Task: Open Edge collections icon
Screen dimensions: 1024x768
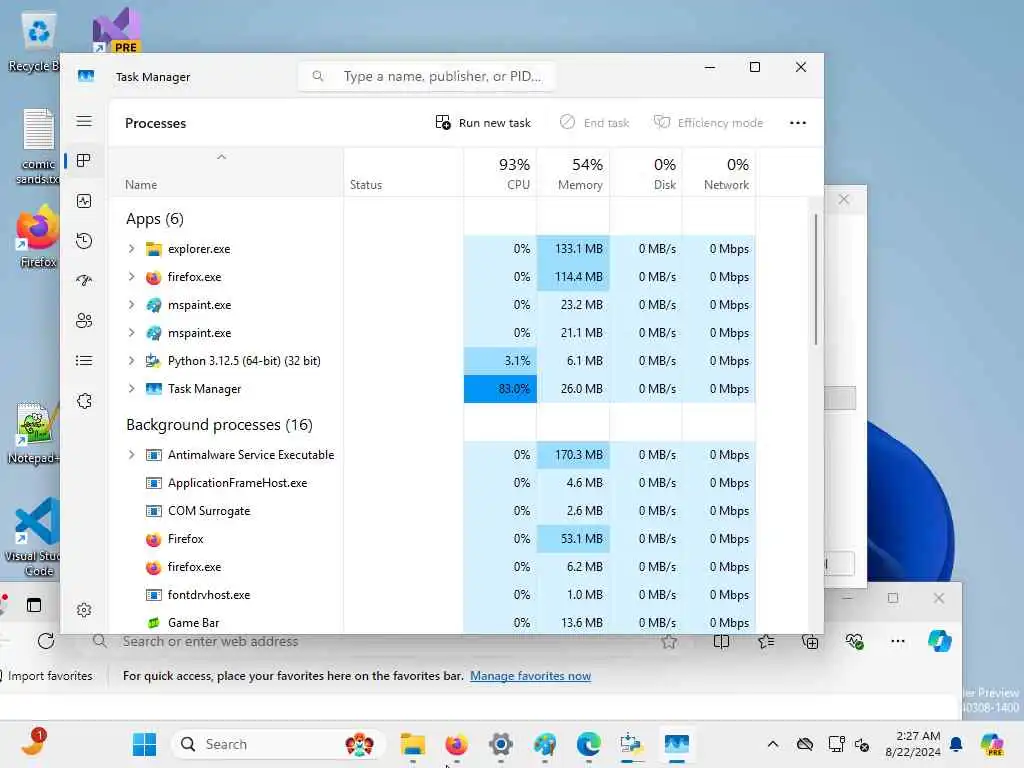Action: 810,642
